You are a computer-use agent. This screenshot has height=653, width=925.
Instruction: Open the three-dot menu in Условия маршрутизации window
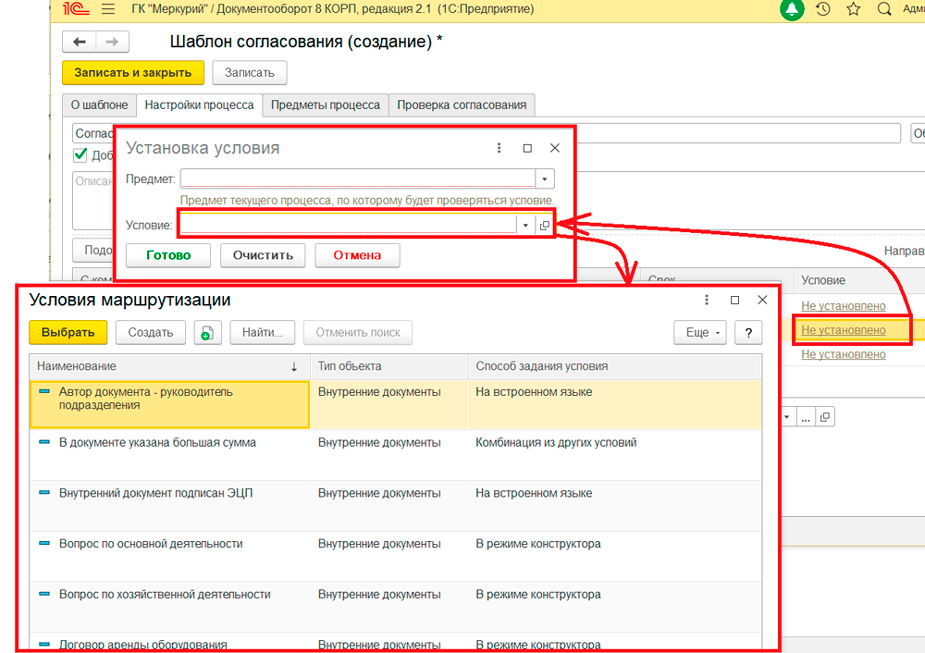707,300
